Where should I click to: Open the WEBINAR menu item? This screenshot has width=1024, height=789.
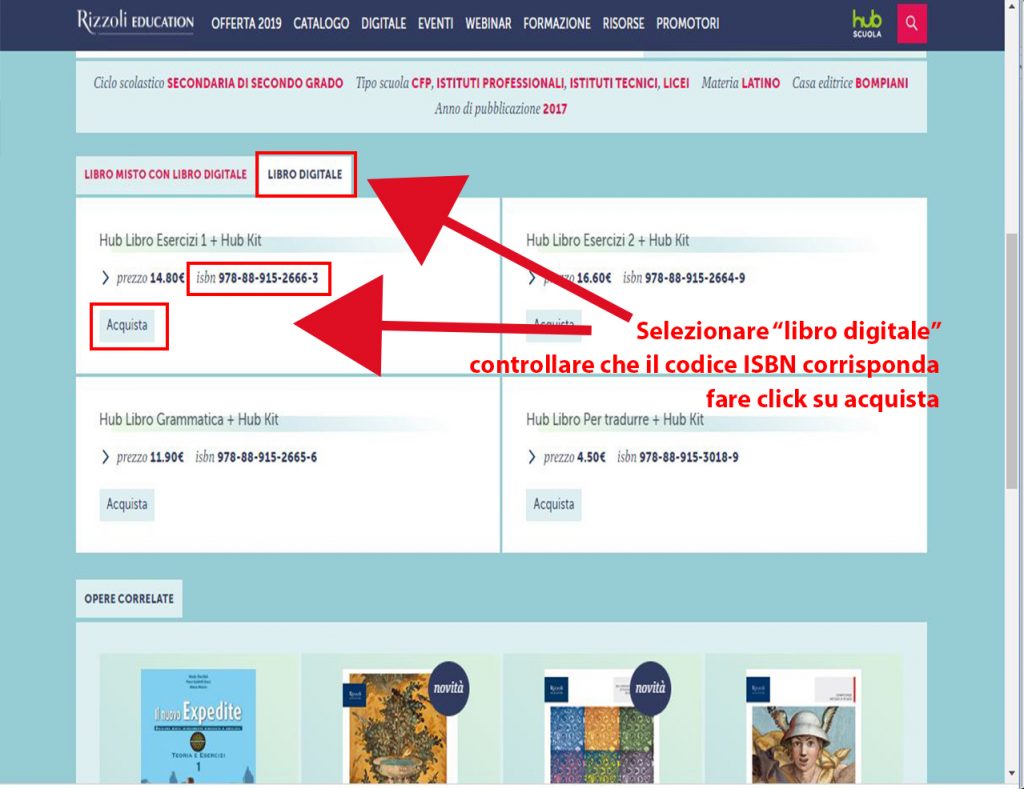point(488,24)
